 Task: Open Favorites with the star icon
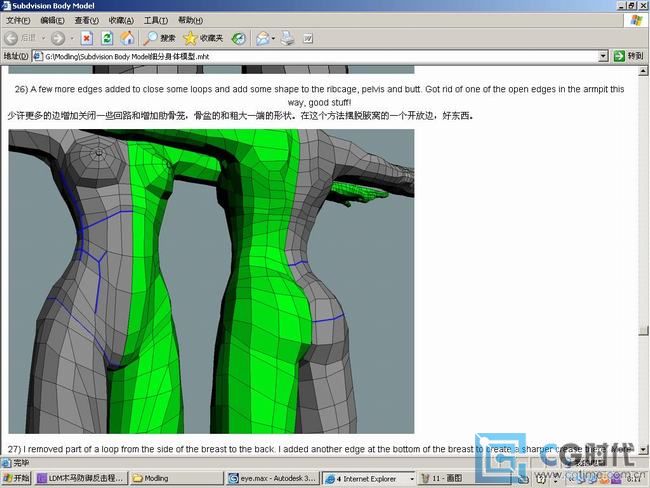(x=203, y=39)
